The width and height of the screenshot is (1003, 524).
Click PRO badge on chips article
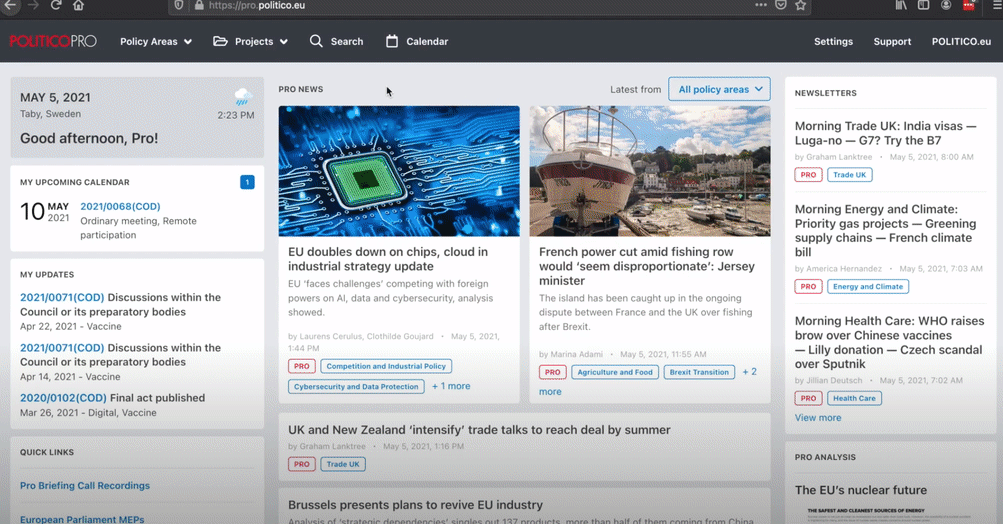point(301,367)
